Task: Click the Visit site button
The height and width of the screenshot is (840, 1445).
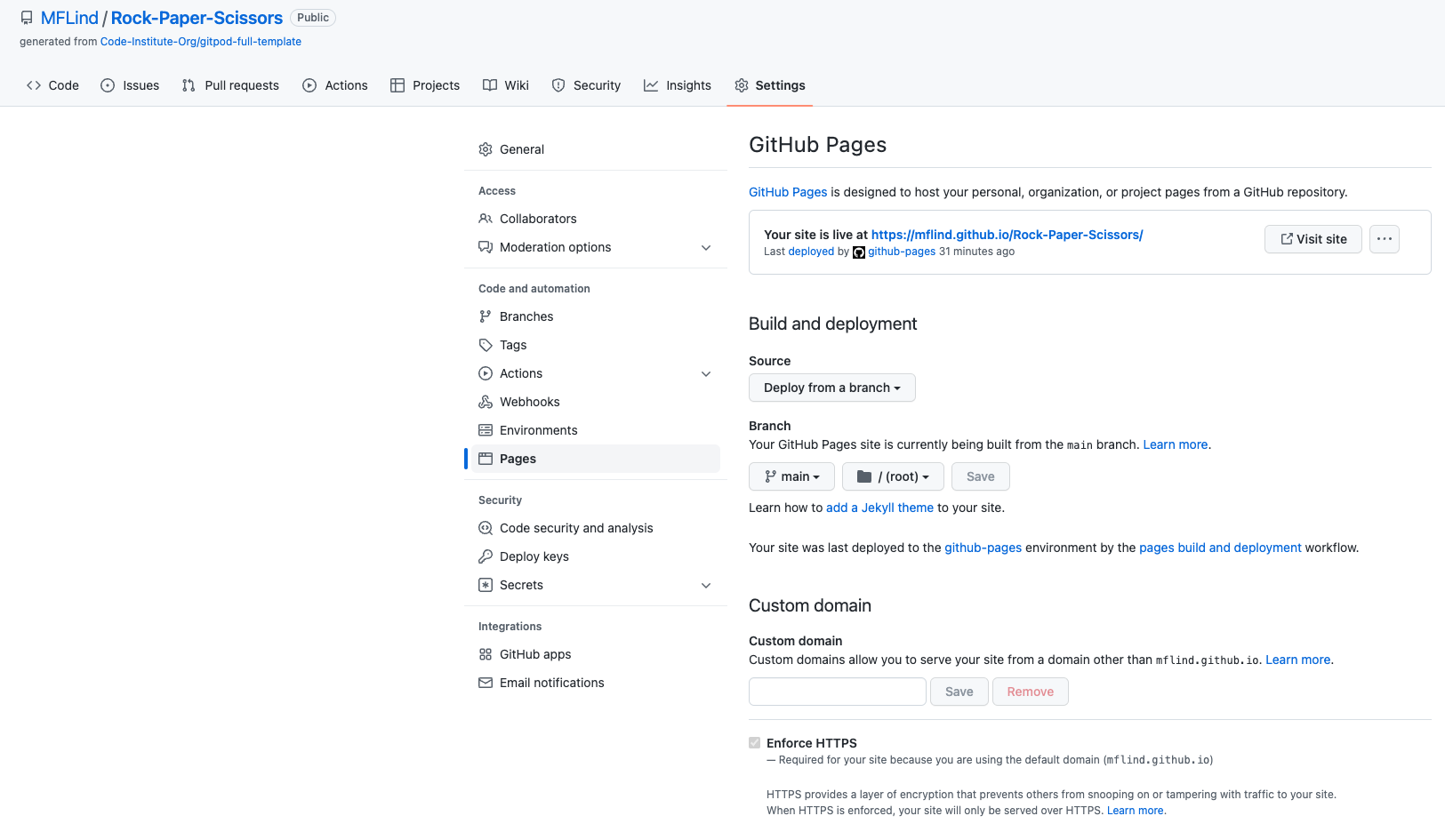Action: [x=1313, y=239]
